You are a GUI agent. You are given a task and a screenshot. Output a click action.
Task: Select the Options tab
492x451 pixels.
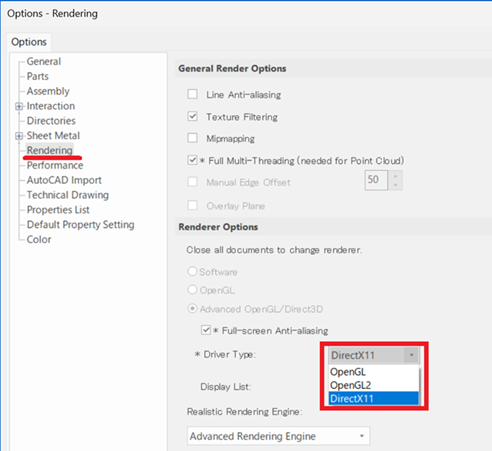29,42
